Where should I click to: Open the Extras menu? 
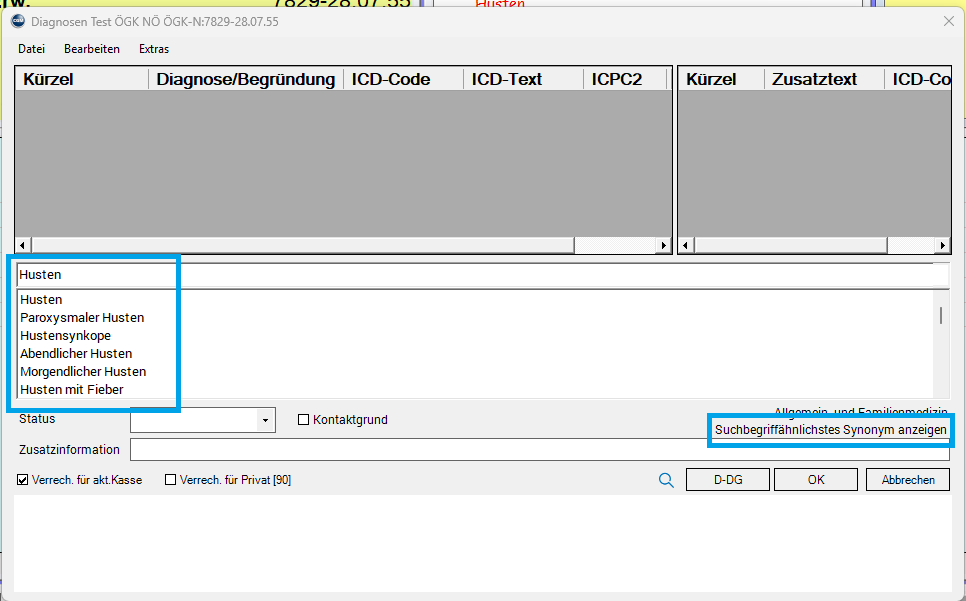point(154,49)
